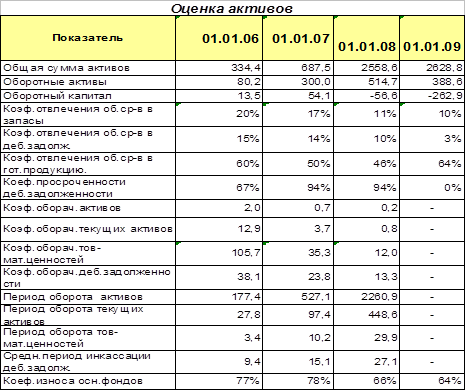Click the value 334,4 cell
This screenshot has height=391, width=466.
219,68
